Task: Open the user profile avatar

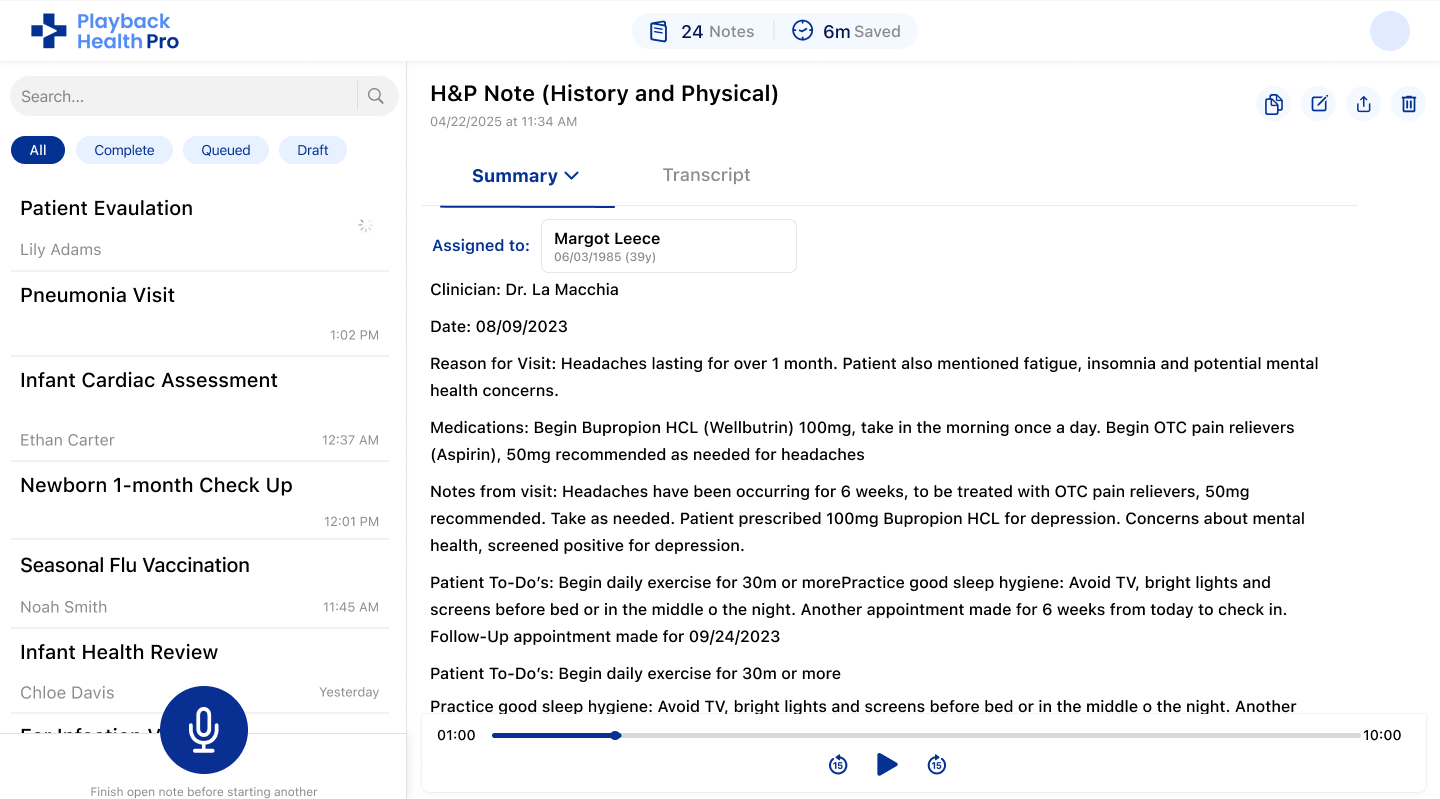Action: click(x=1389, y=31)
